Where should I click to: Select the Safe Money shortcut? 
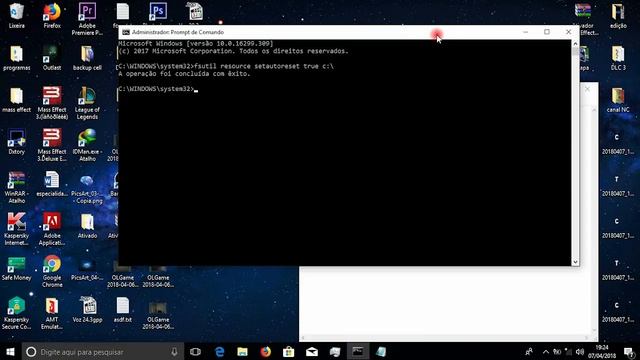[x=16, y=268]
